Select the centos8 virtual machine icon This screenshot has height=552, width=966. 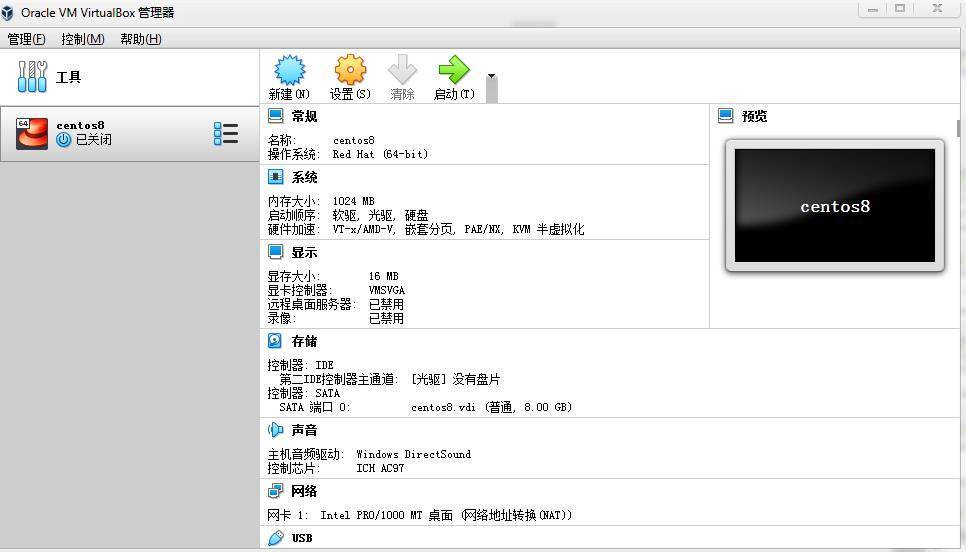(32, 134)
